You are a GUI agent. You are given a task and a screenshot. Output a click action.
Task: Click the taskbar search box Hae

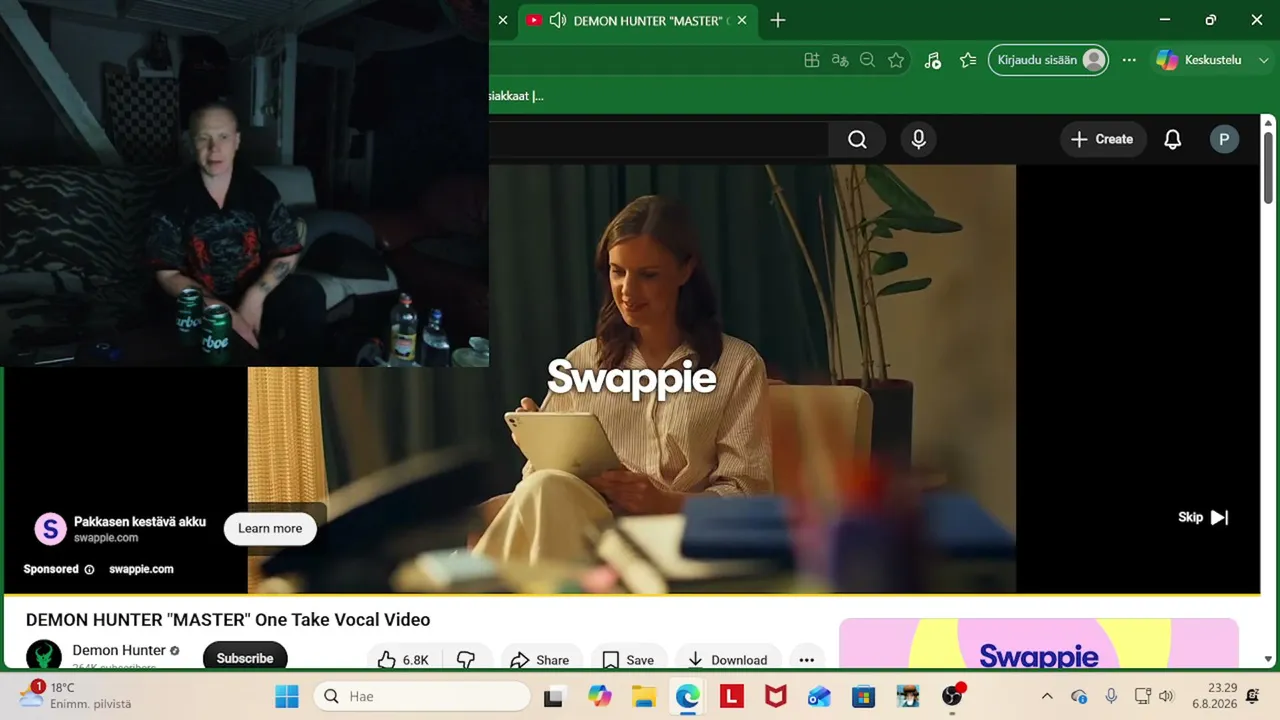[422, 696]
